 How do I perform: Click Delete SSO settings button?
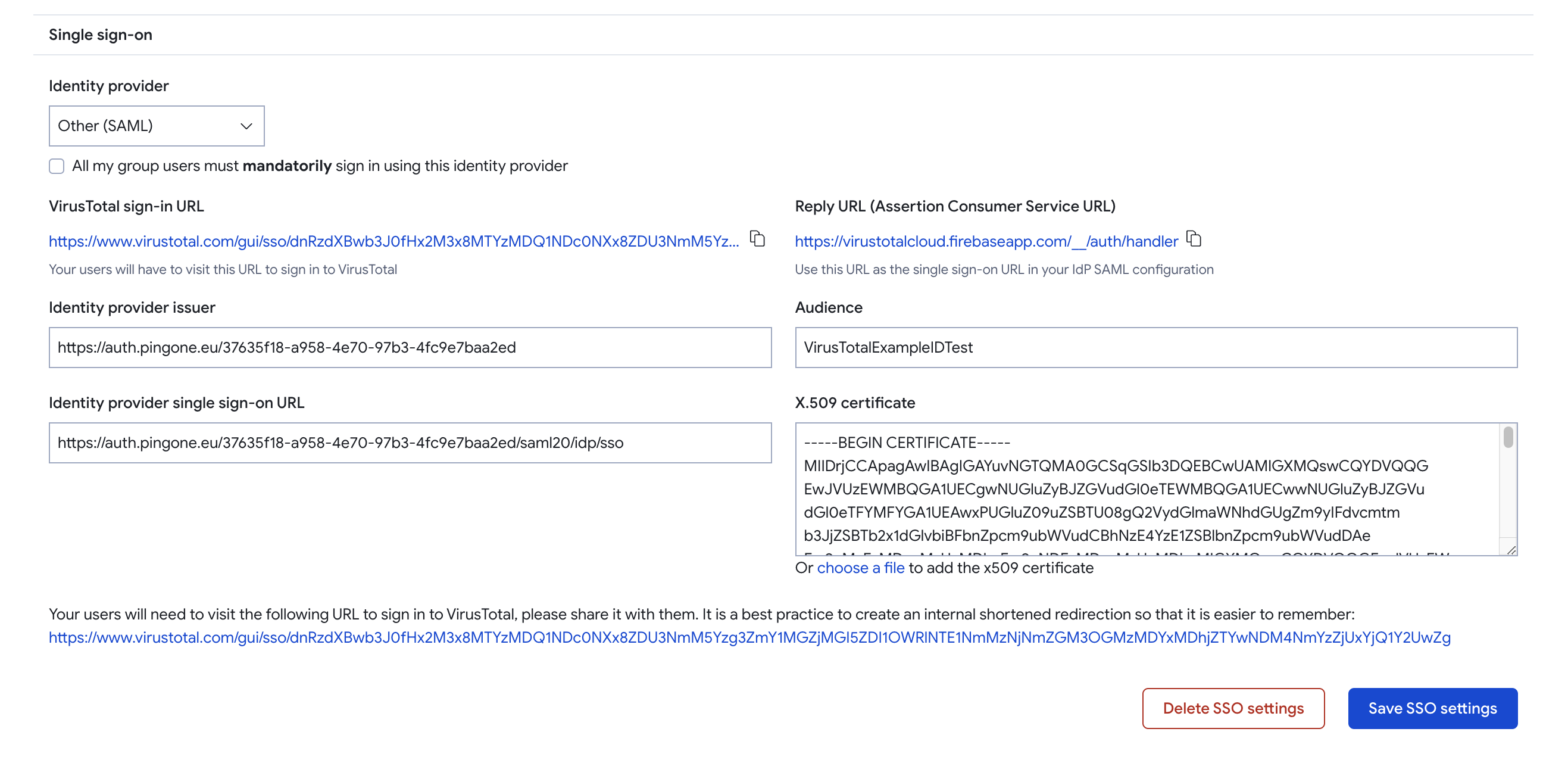(1233, 708)
